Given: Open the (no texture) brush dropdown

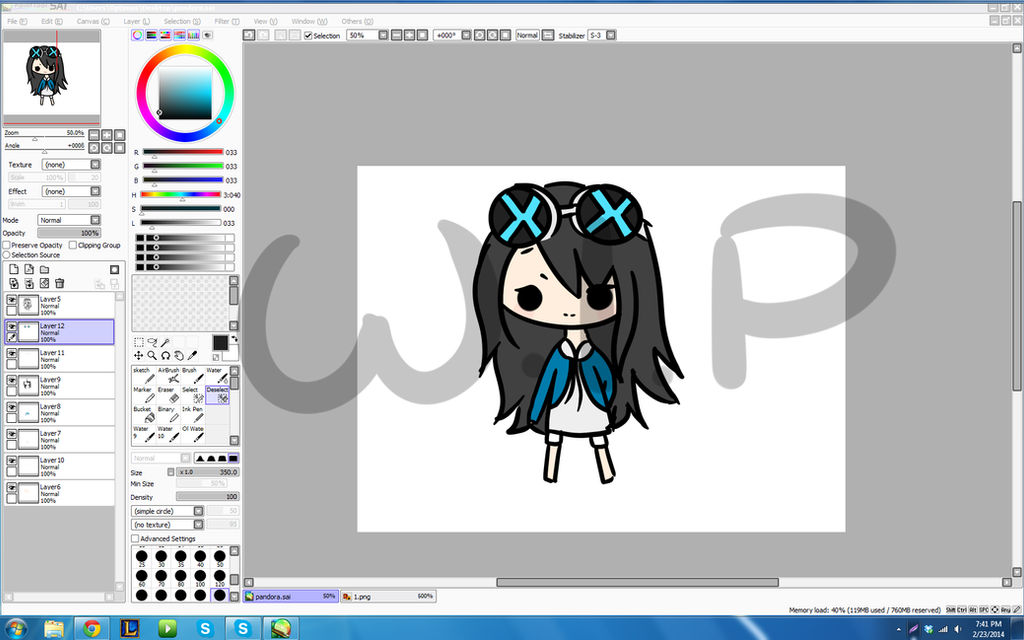Looking at the screenshot, I should click(168, 525).
